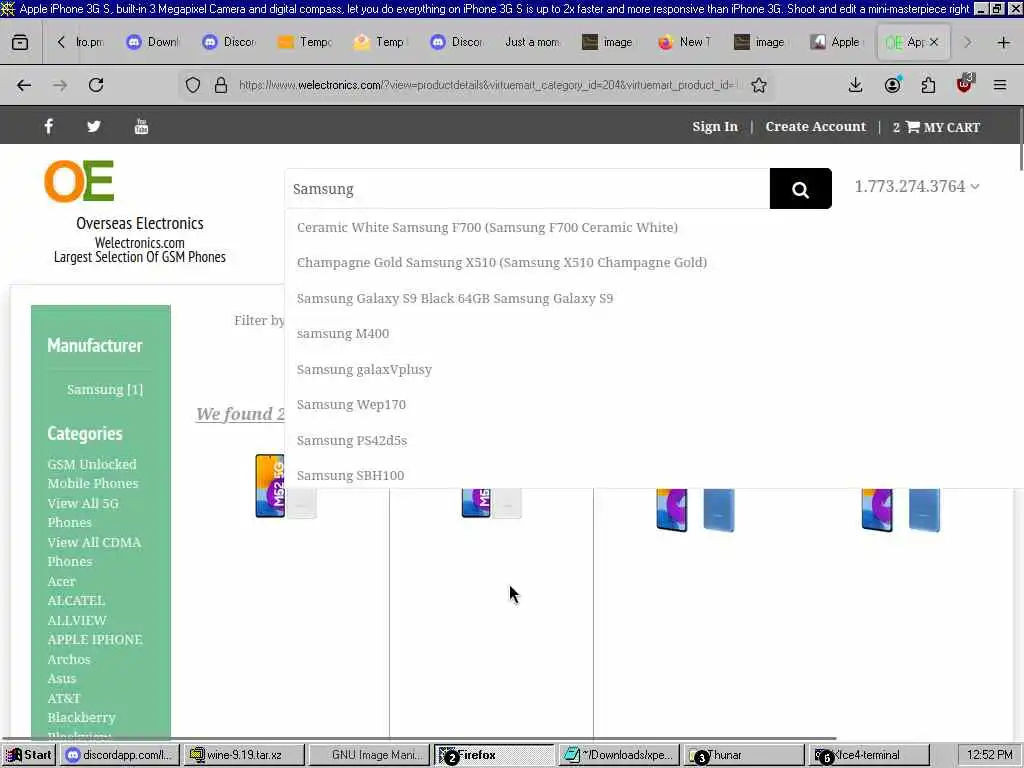Open the Blackberry category link
Image resolution: width=1024 pixels, height=768 pixels.
pos(81,717)
